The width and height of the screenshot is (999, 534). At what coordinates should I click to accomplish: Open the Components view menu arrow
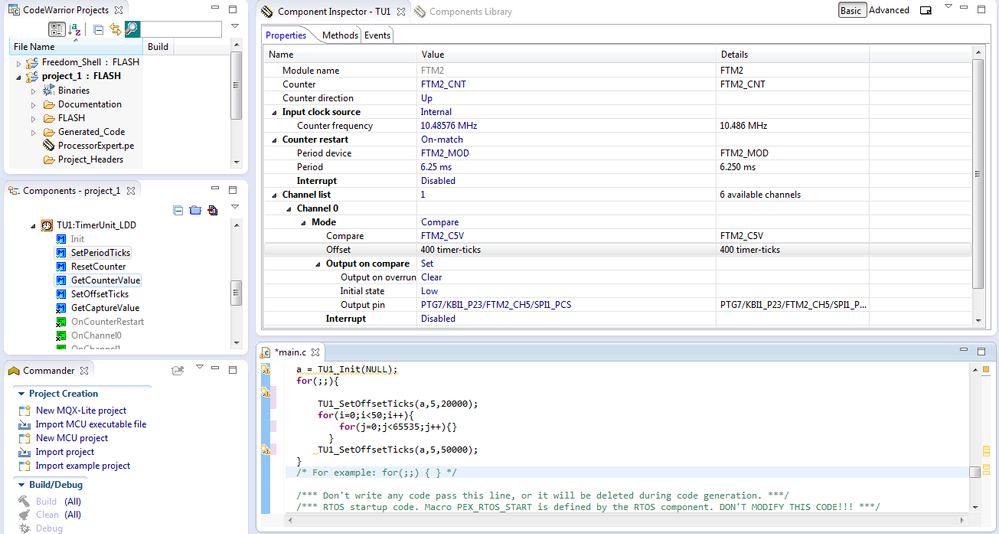coord(234,207)
